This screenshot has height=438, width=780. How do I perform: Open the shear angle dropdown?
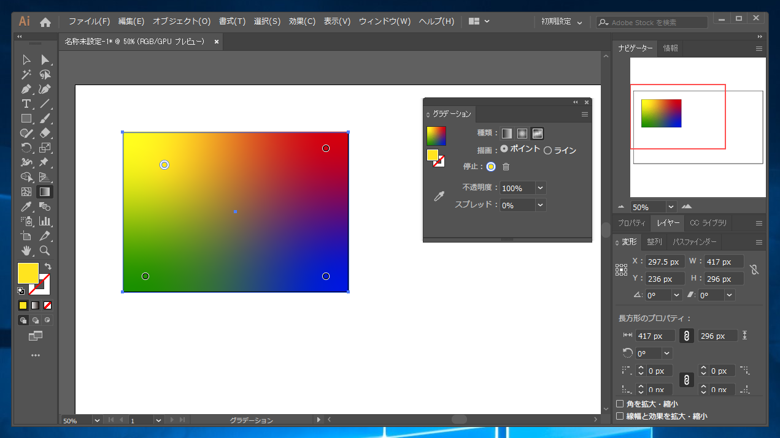point(729,295)
